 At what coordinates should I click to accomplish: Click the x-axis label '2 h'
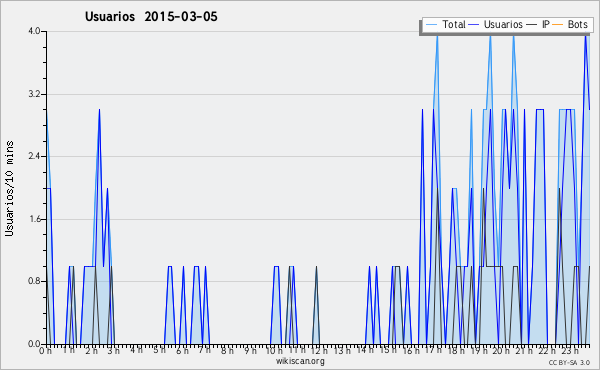tap(91, 350)
